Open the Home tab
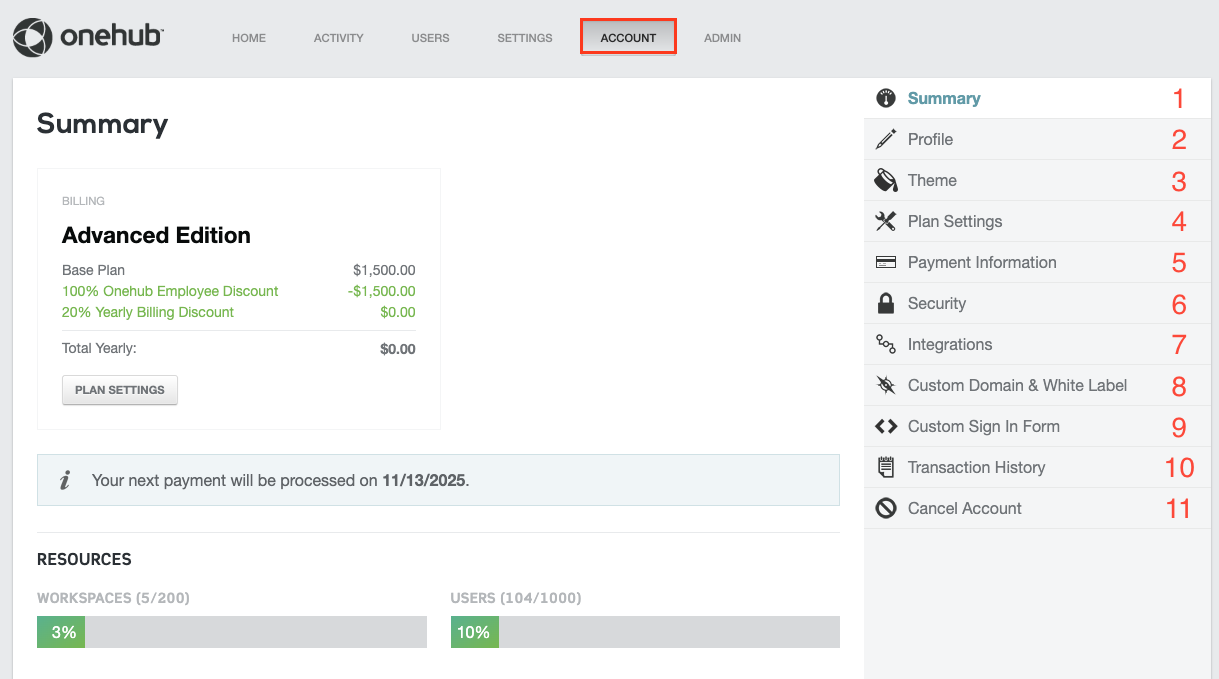 (x=249, y=38)
